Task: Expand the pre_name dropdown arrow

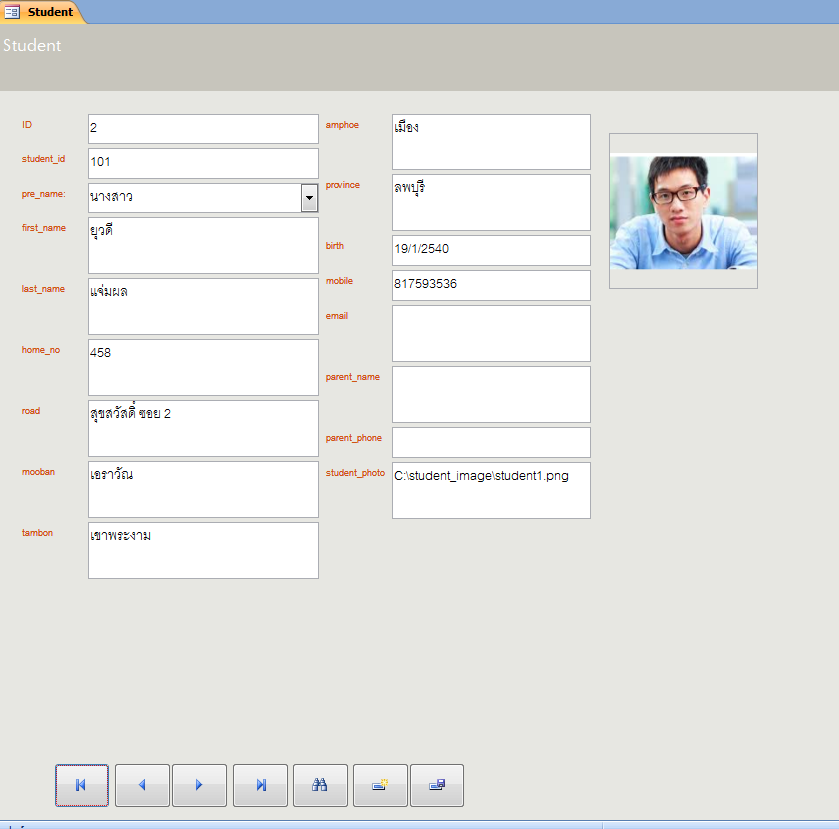Action: pos(309,198)
